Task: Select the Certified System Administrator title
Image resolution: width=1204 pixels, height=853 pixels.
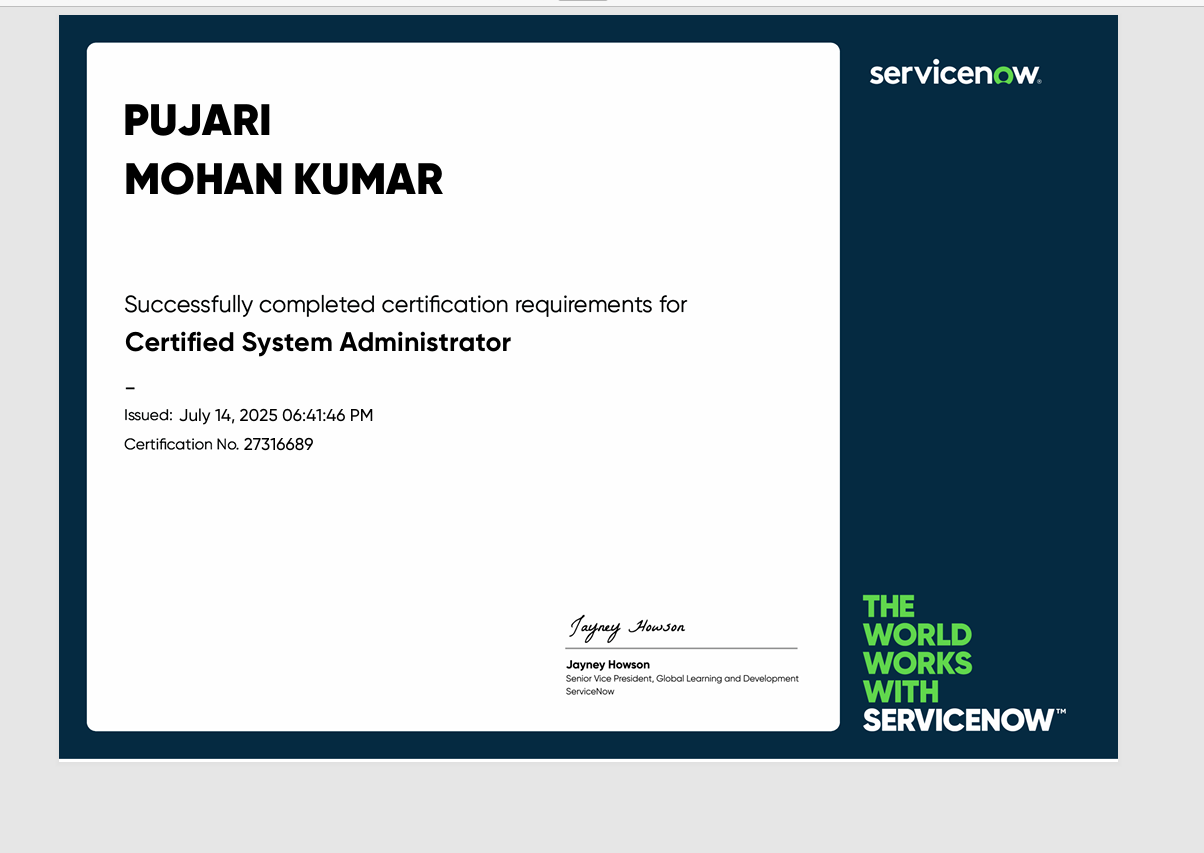Action: pyautogui.click(x=317, y=342)
